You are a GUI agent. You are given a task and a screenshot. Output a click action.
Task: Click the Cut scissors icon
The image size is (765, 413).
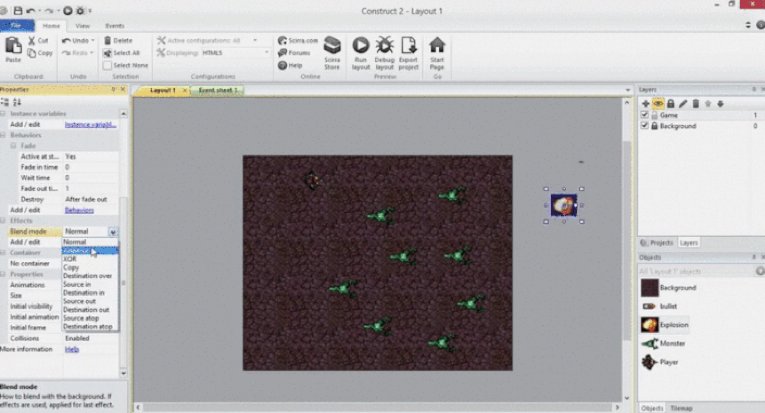click(32, 40)
